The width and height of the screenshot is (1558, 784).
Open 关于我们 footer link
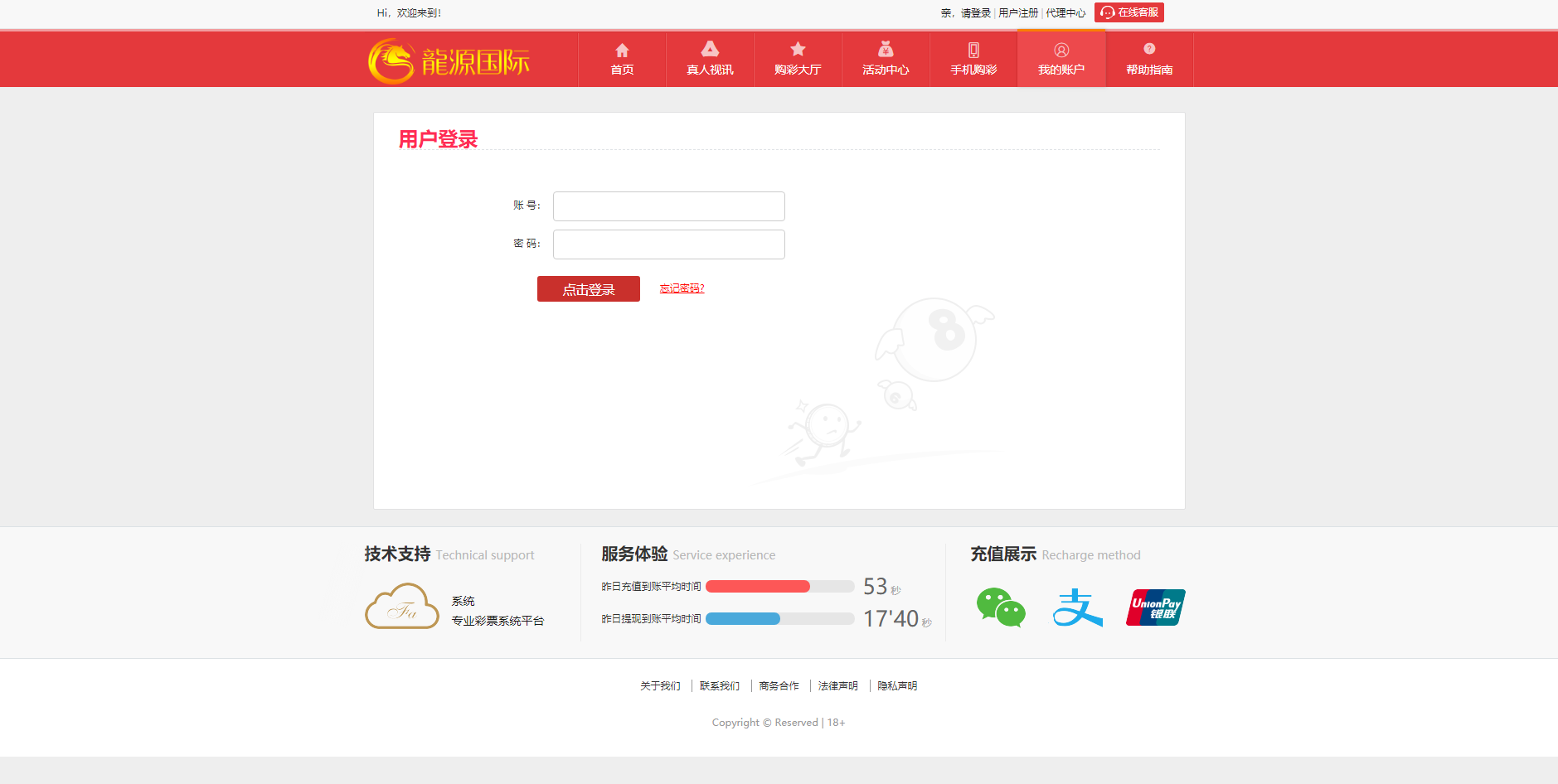point(660,686)
